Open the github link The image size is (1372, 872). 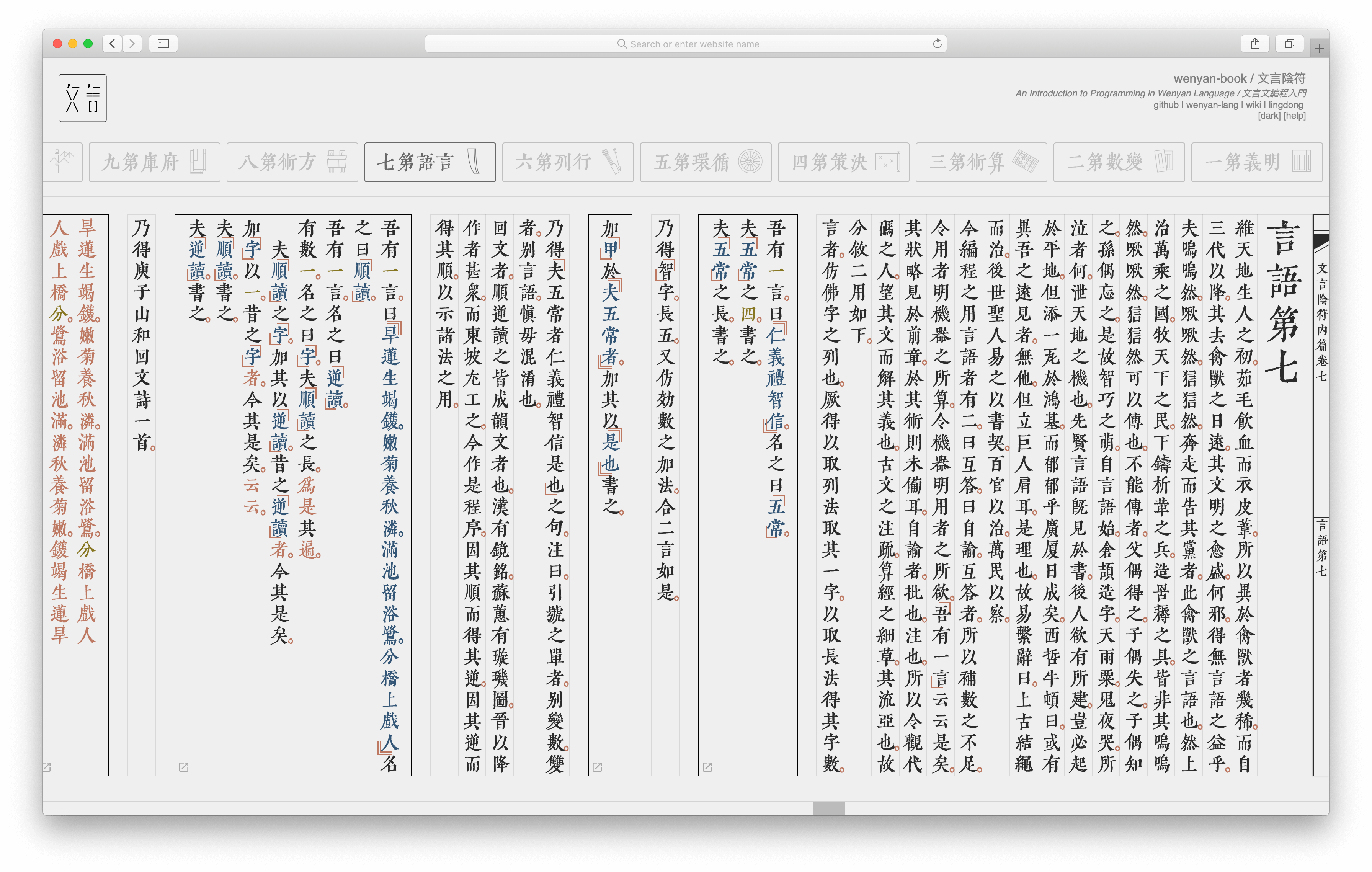(x=1166, y=105)
